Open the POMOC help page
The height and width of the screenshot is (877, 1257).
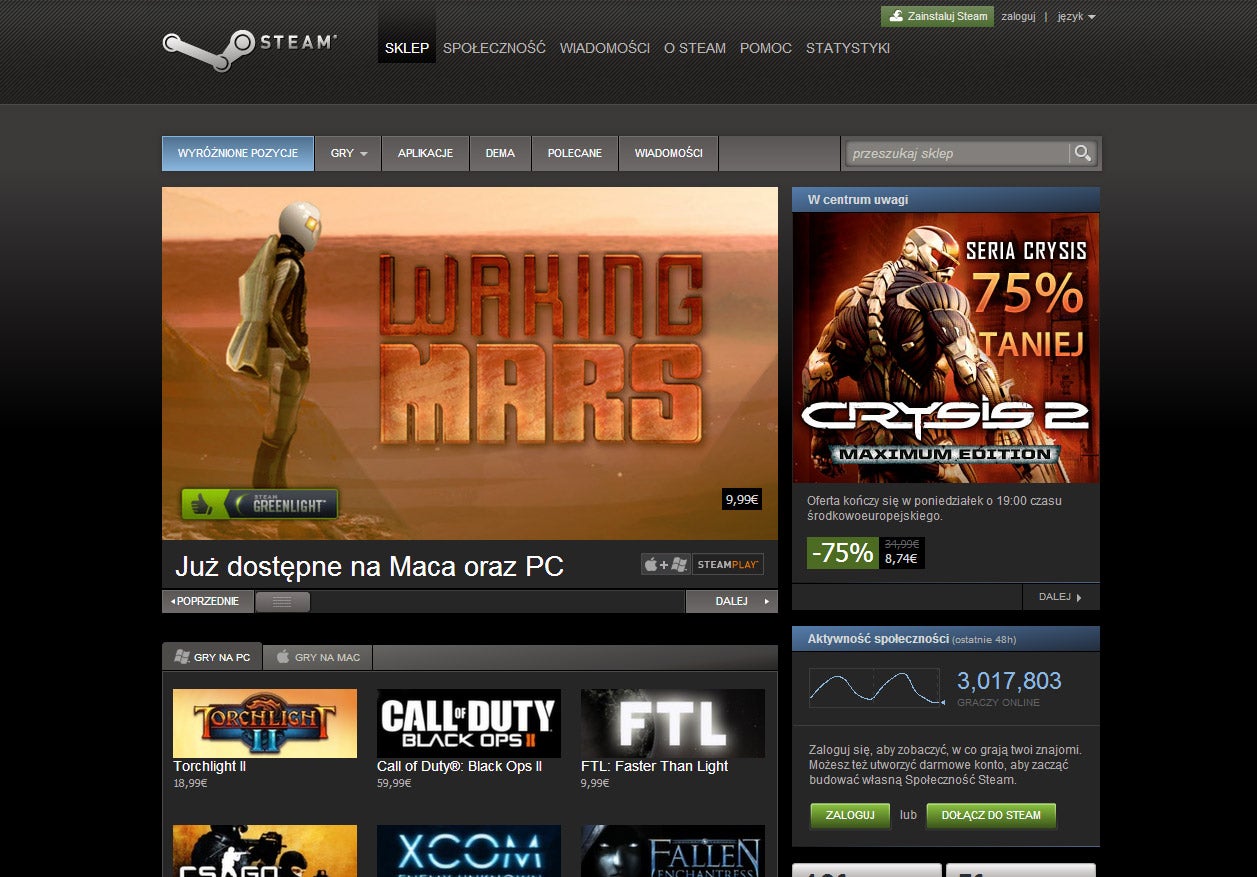(766, 48)
